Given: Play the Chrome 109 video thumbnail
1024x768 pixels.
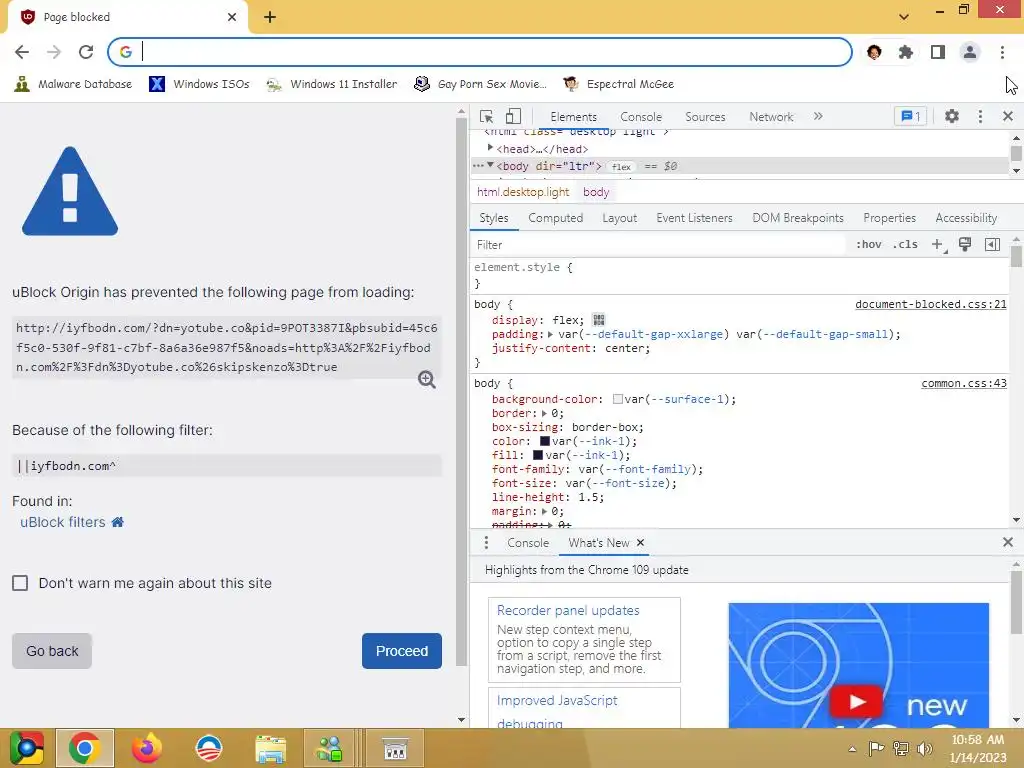Looking at the screenshot, I should (856, 702).
